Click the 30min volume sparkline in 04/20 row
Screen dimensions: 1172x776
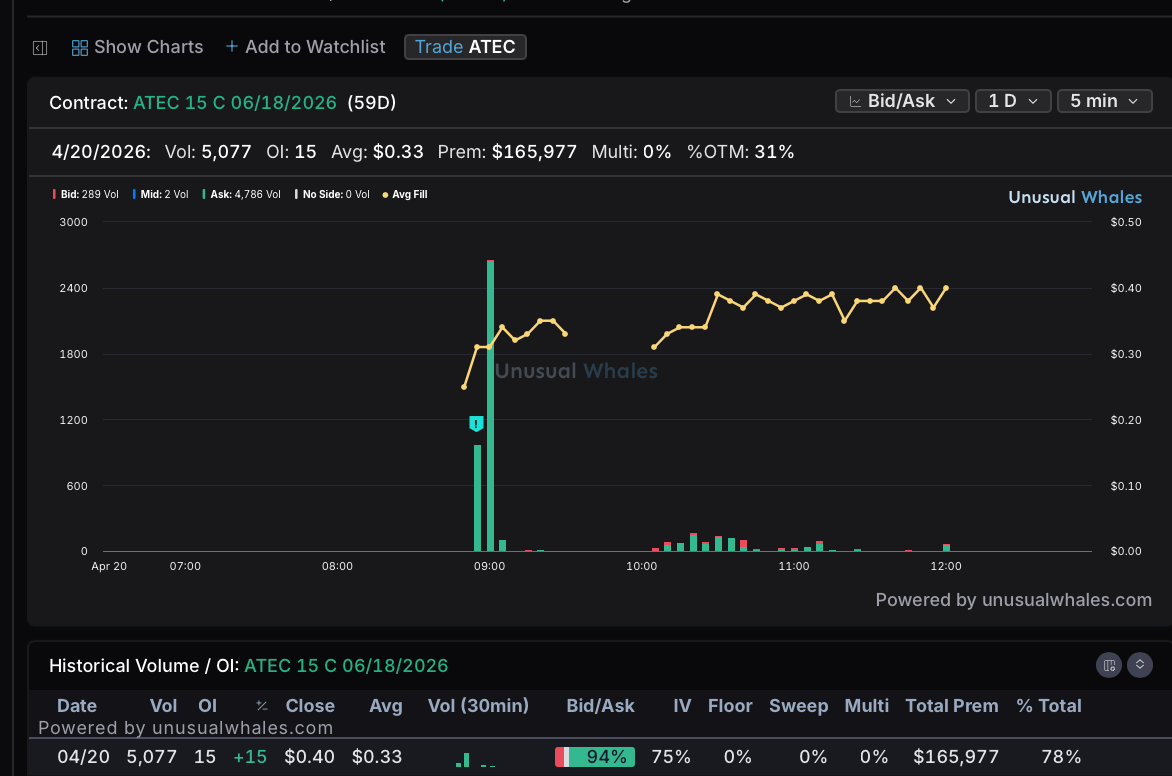coord(475,760)
